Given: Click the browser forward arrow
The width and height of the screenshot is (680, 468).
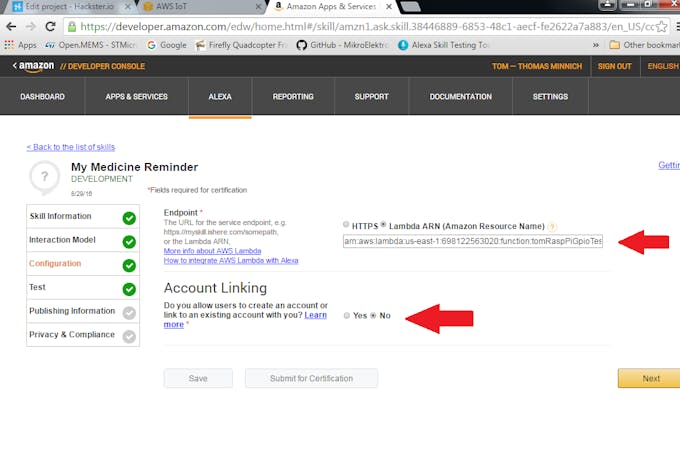Looking at the screenshot, I should coord(30,27).
